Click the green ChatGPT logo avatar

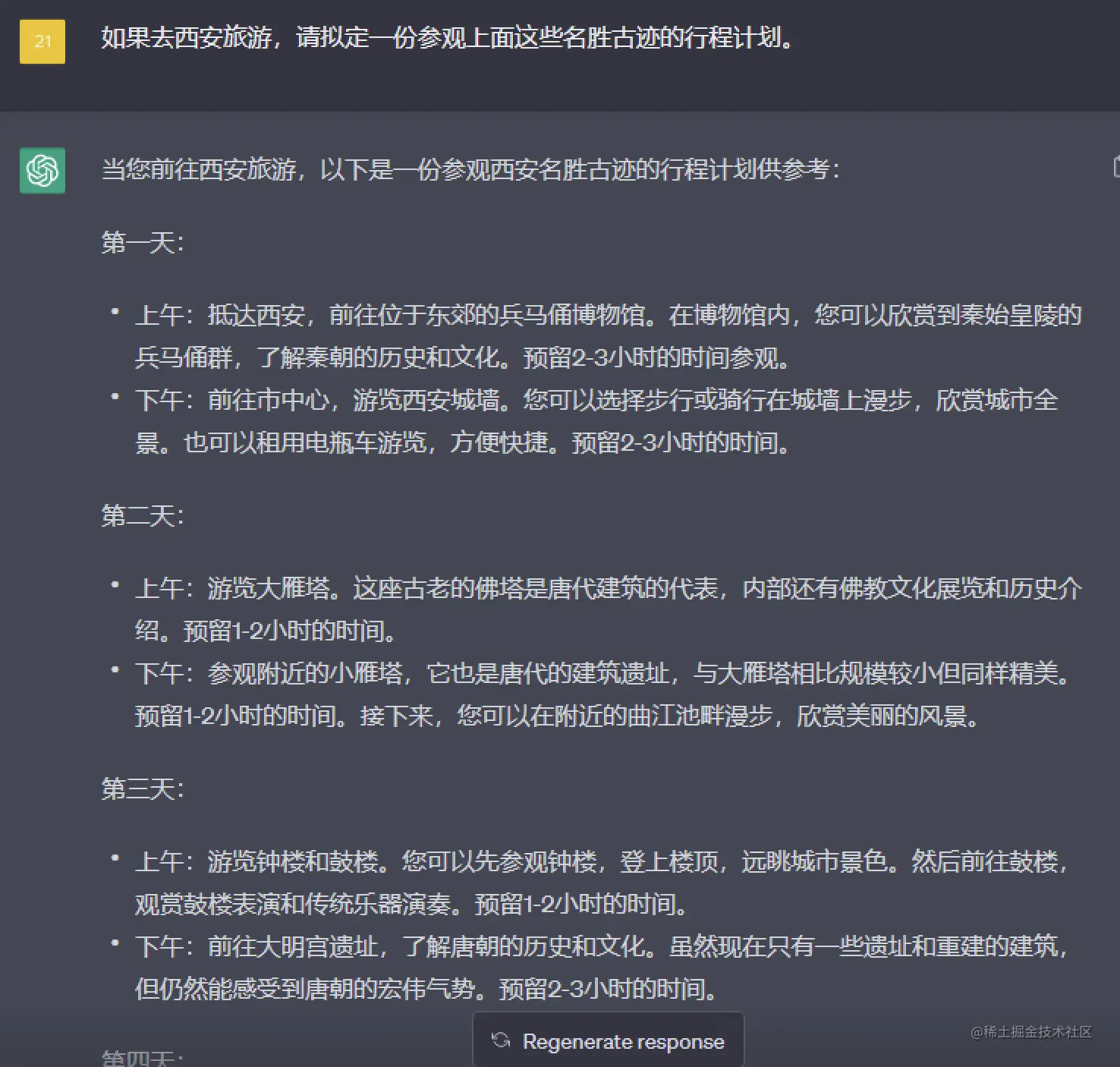(42, 171)
